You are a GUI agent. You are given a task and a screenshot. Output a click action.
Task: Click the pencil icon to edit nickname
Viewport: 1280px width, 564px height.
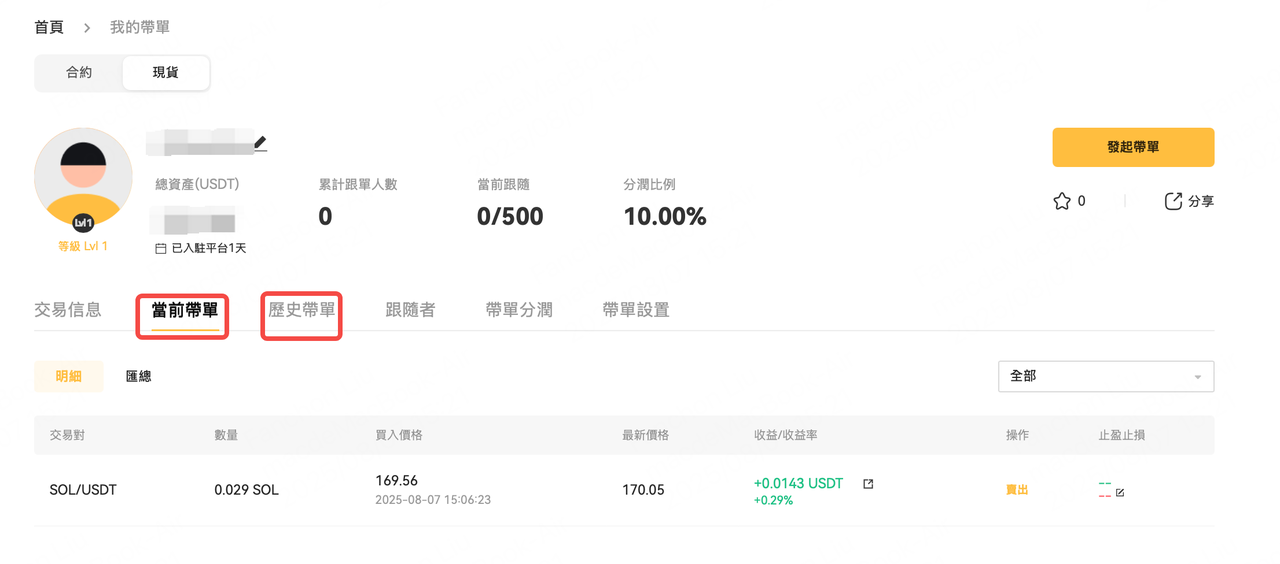click(260, 143)
